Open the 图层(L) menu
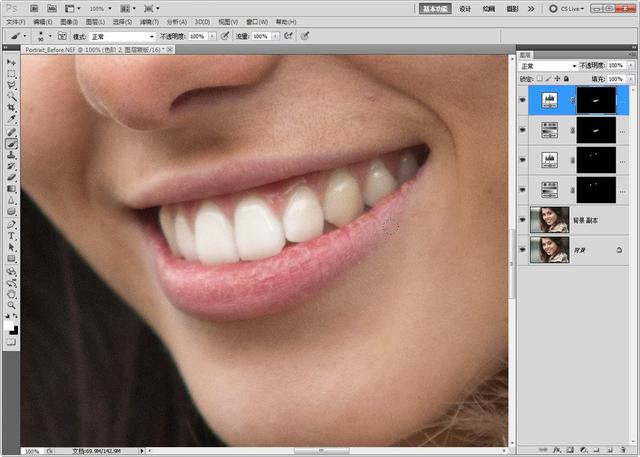Screen dimensions: 640x457 coord(96,22)
